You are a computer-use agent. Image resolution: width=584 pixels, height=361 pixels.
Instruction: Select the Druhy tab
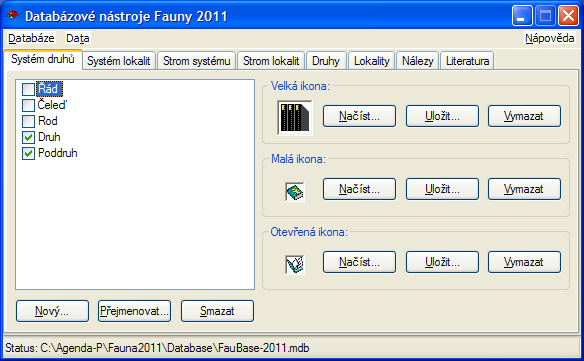point(326,61)
